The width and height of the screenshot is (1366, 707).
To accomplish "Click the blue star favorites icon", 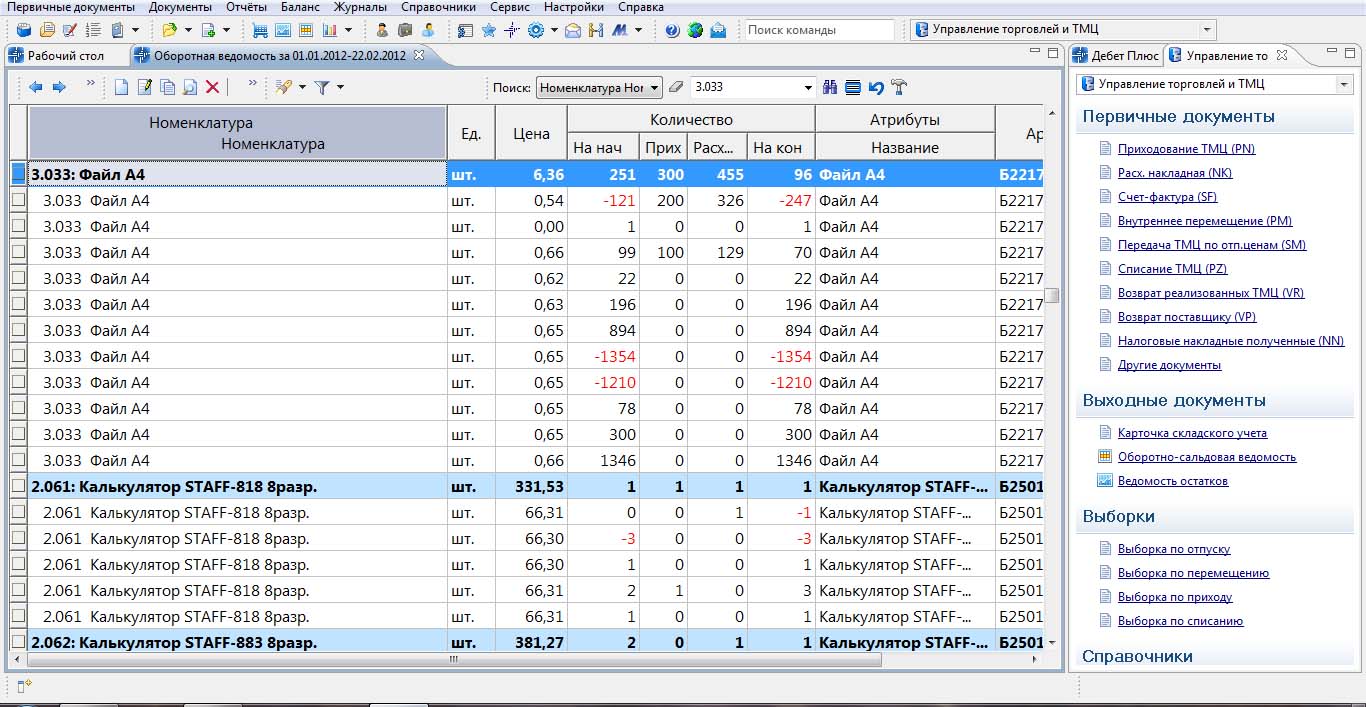I will click(489, 30).
